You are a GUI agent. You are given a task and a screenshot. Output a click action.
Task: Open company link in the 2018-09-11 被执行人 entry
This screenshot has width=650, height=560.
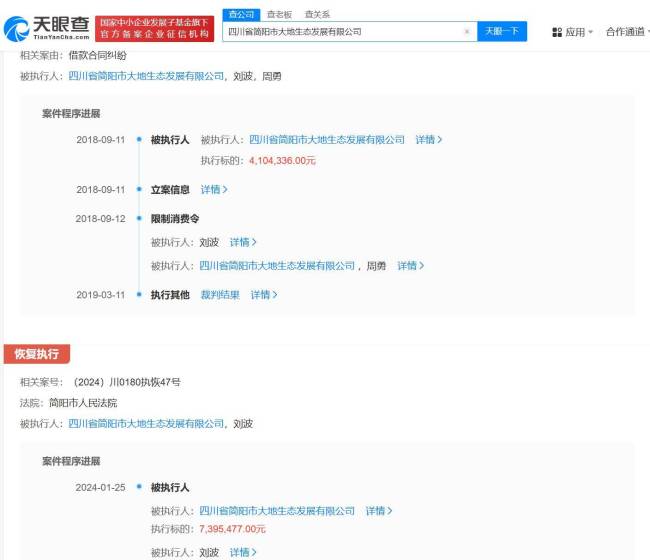point(327,140)
